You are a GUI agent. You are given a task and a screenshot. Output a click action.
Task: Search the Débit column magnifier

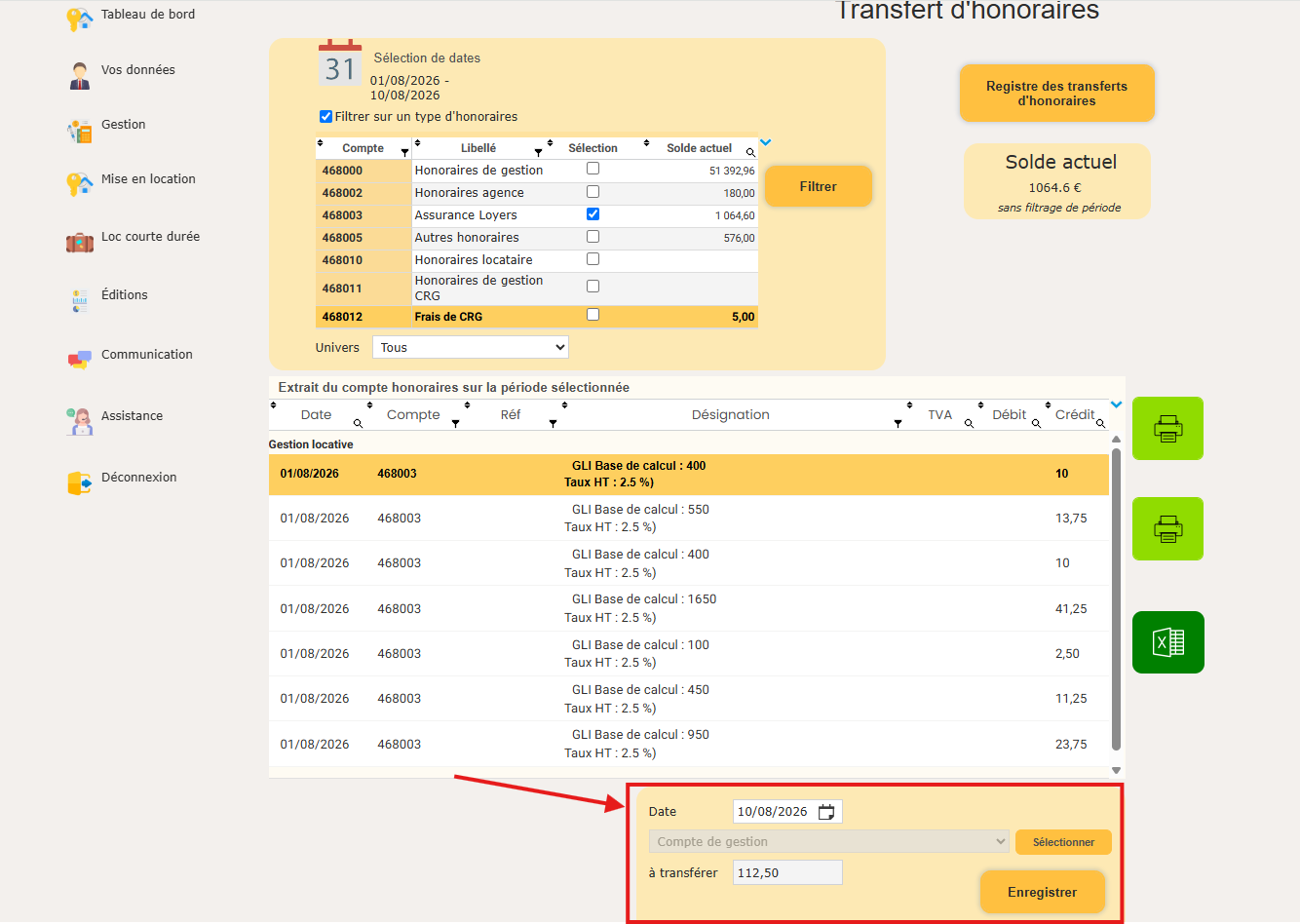pos(1036,423)
